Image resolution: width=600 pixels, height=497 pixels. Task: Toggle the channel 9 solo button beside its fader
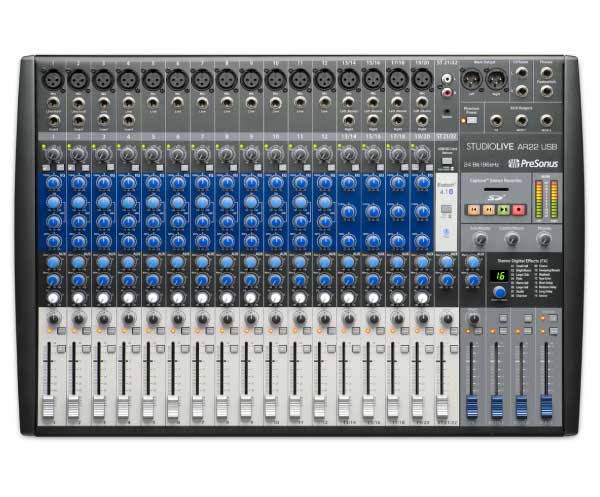(258, 349)
